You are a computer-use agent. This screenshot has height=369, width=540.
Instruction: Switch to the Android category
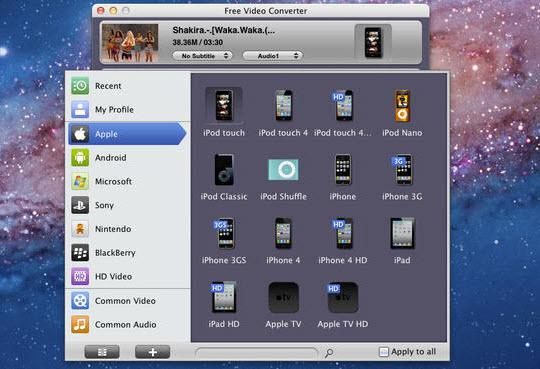tap(128, 158)
